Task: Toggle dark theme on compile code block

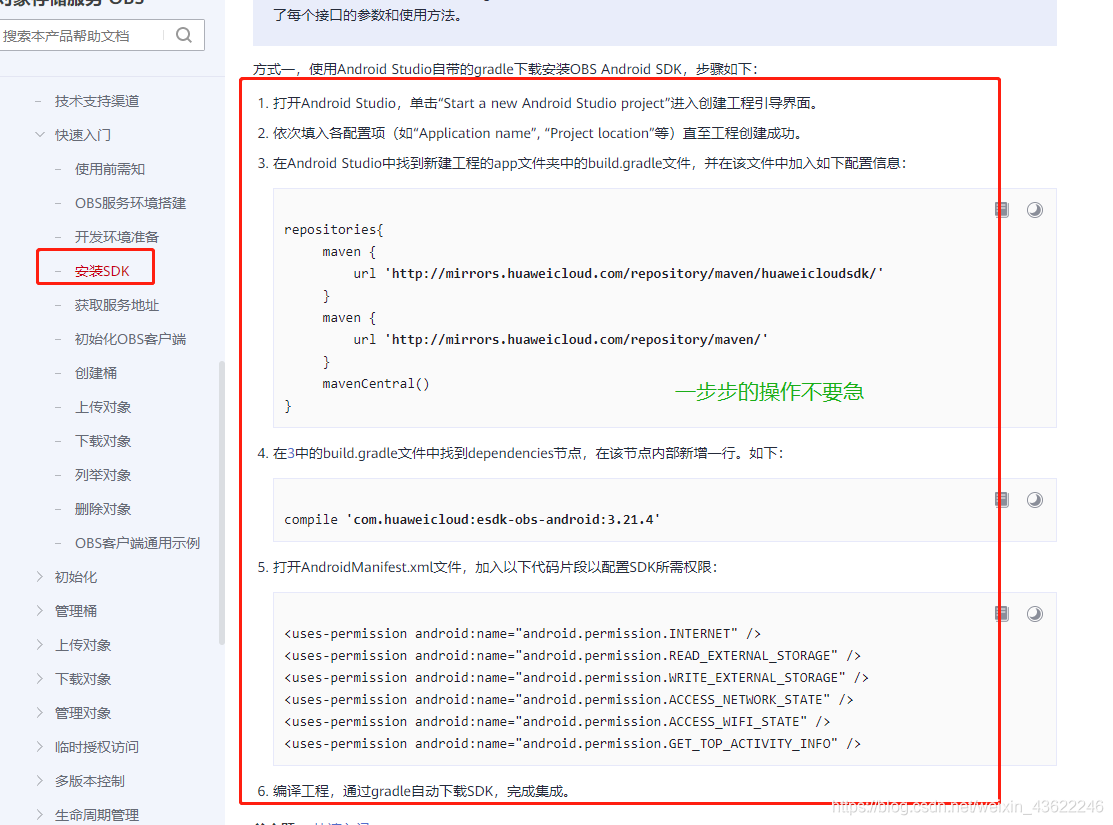Action: point(1035,500)
